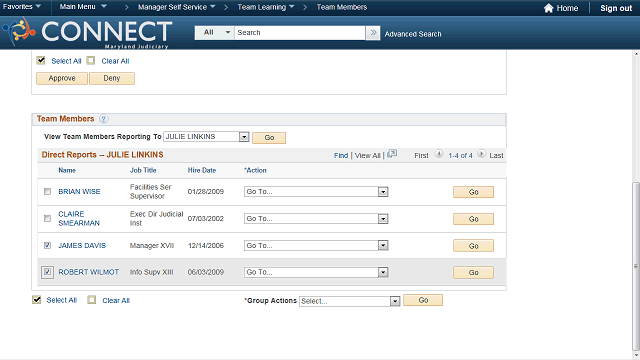The height and width of the screenshot is (360, 640).
Task: Open Team Members help question-mark icon
Action: coord(104,119)
